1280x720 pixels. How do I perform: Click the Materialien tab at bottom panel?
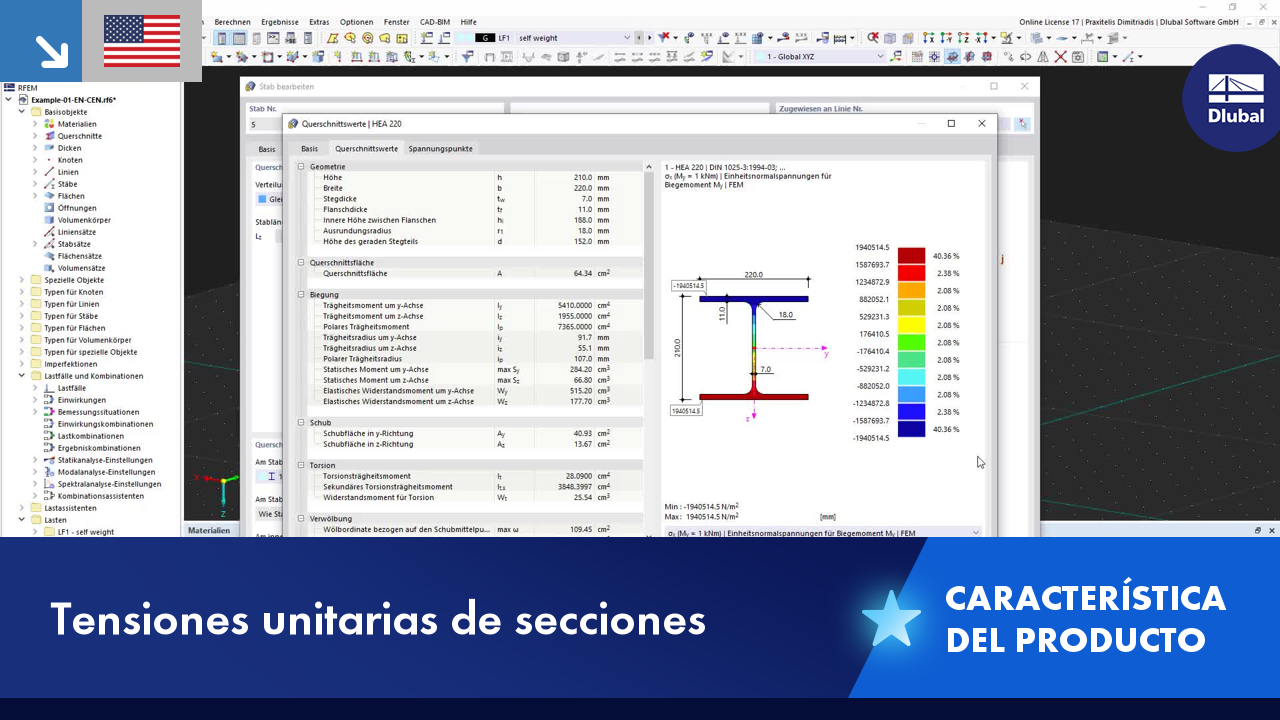209,530
